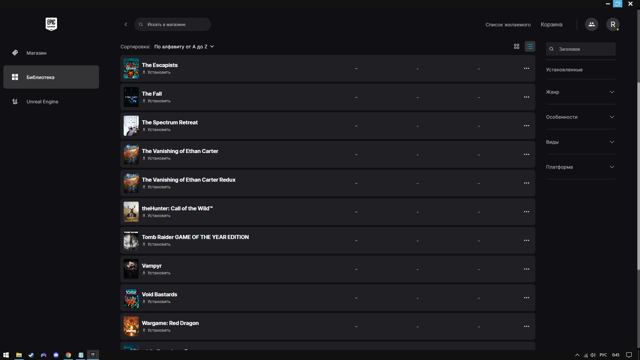Select The Vanishing of Ethan Carter Redux title
640x360 pixels.
coord(189,180)
